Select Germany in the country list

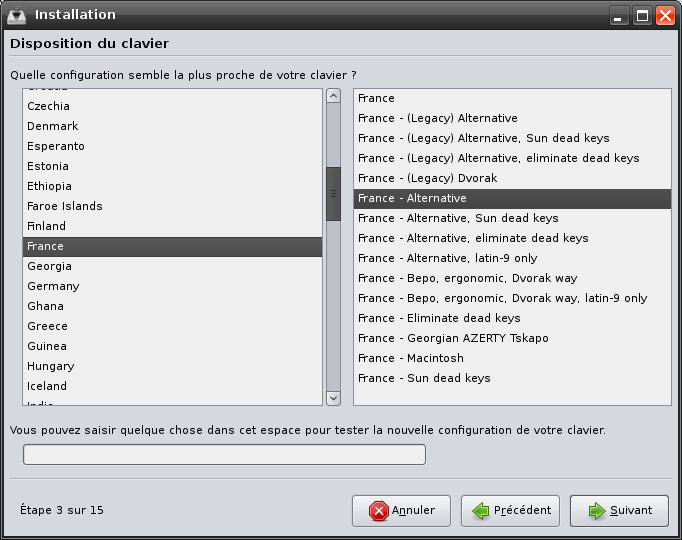coord(173,287)
